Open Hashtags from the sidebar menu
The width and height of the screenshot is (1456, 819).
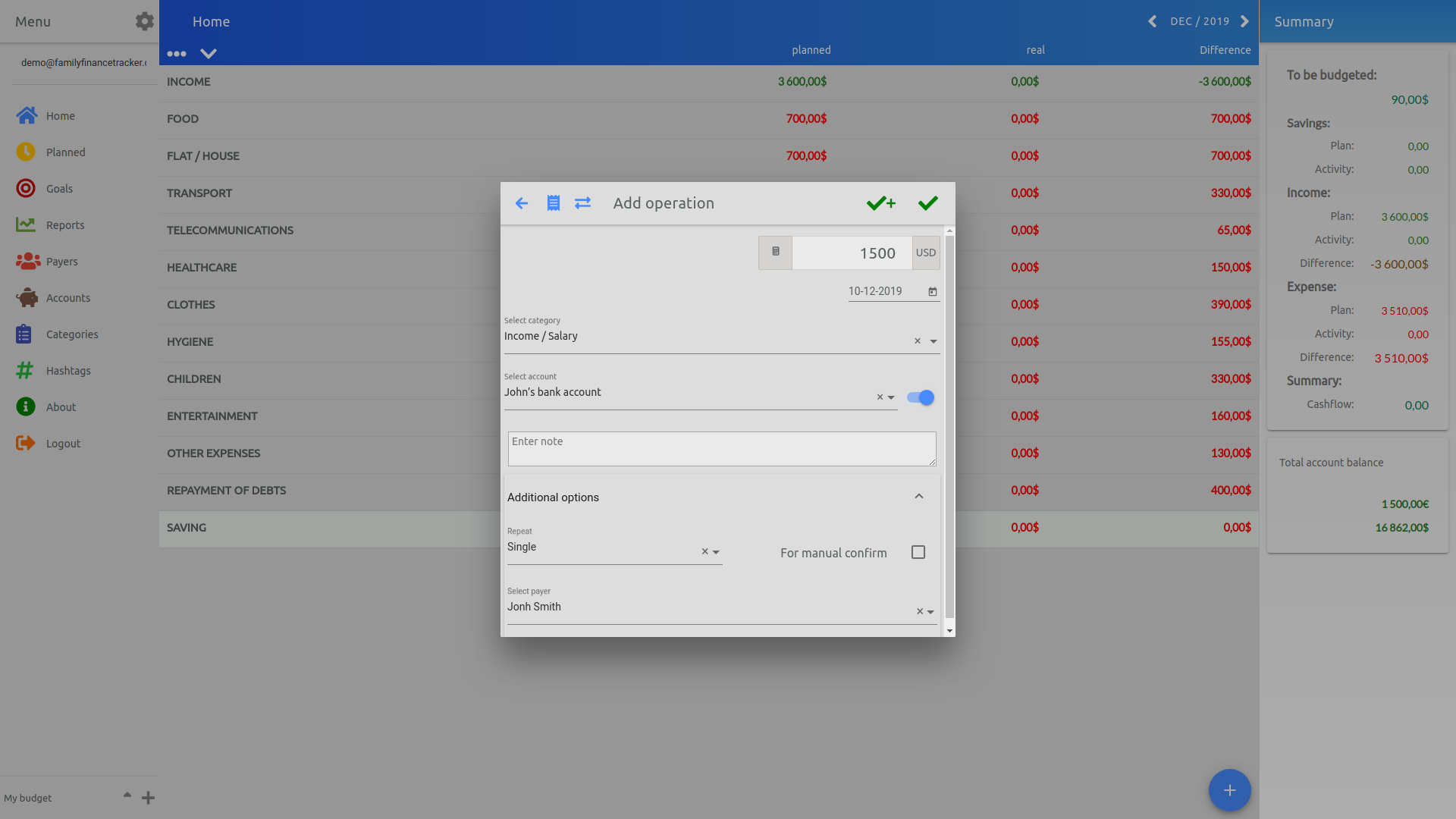tap(67, 371)
